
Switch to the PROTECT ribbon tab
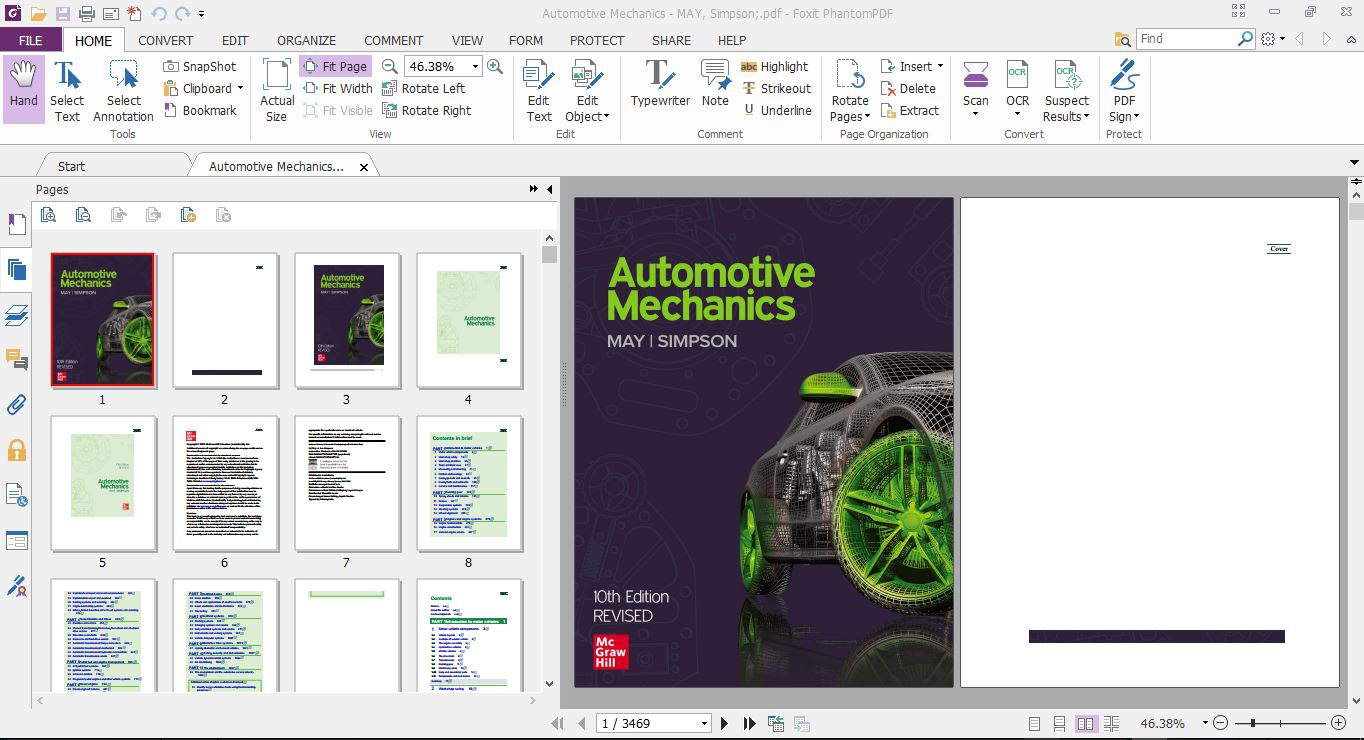[597, 40]
